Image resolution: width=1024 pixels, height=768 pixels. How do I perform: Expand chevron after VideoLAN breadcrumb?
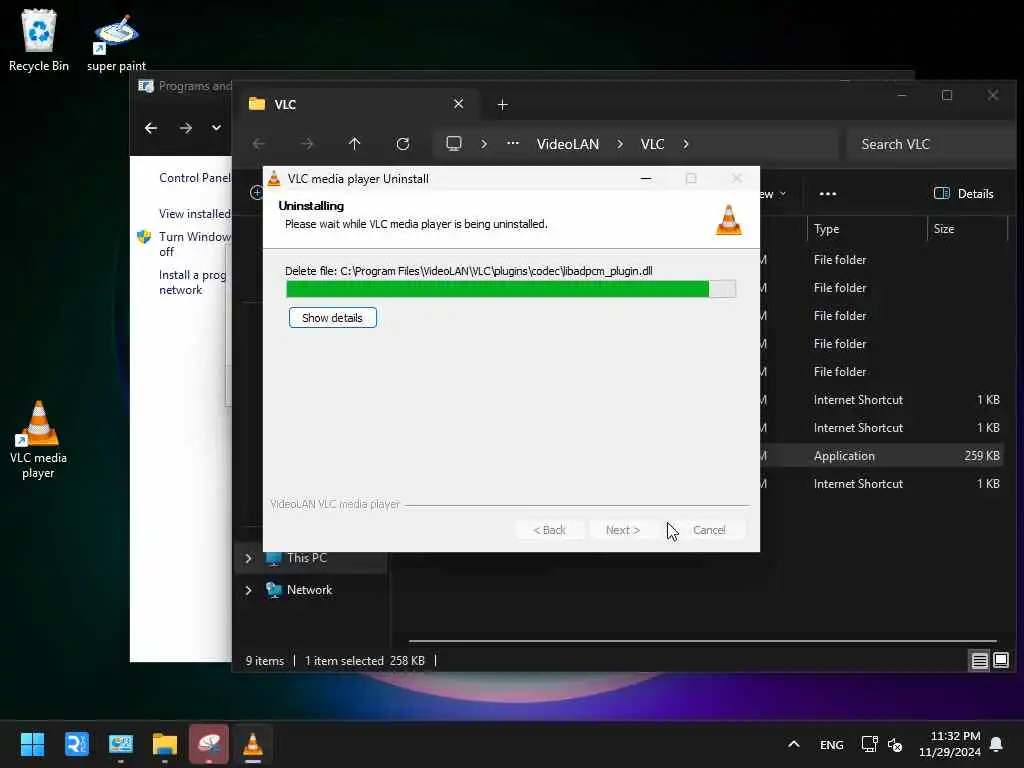tap(620, 144)
